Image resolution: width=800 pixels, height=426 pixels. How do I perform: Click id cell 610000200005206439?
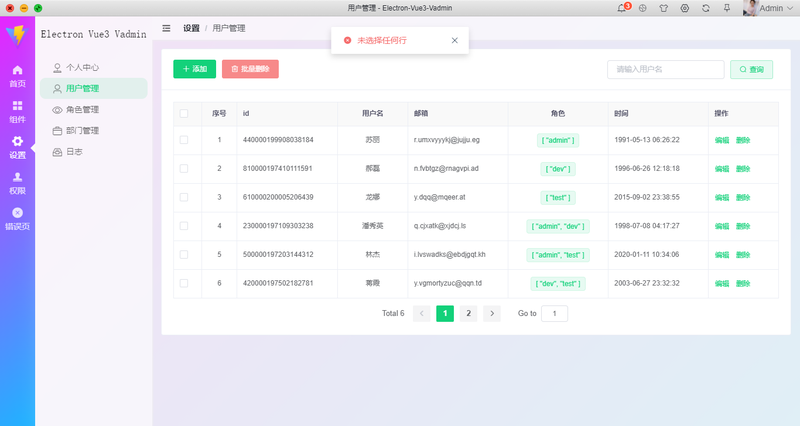click(x=278, y=197)
